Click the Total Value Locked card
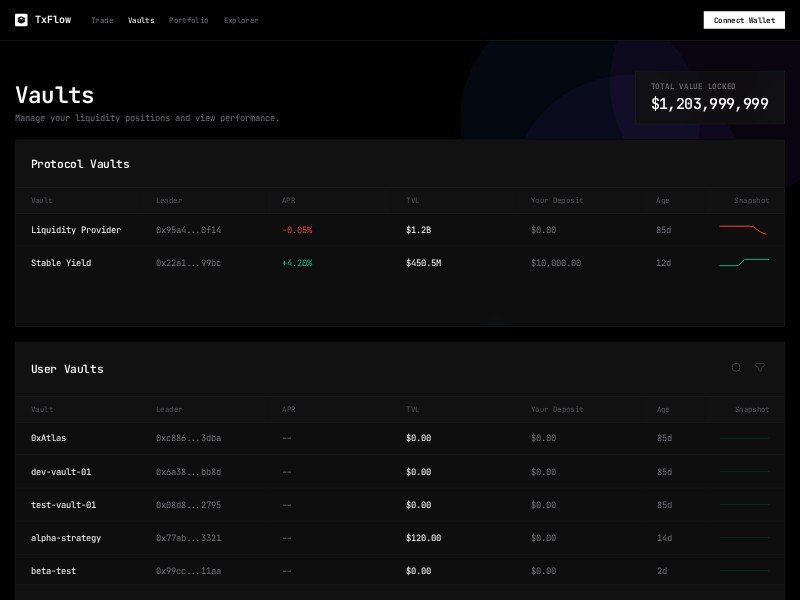Viewport: 800px width, 600px height. [x=710, y=97]
